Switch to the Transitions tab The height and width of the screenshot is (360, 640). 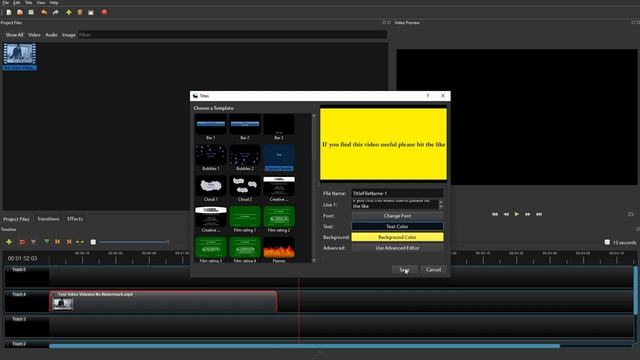[48, 219]
